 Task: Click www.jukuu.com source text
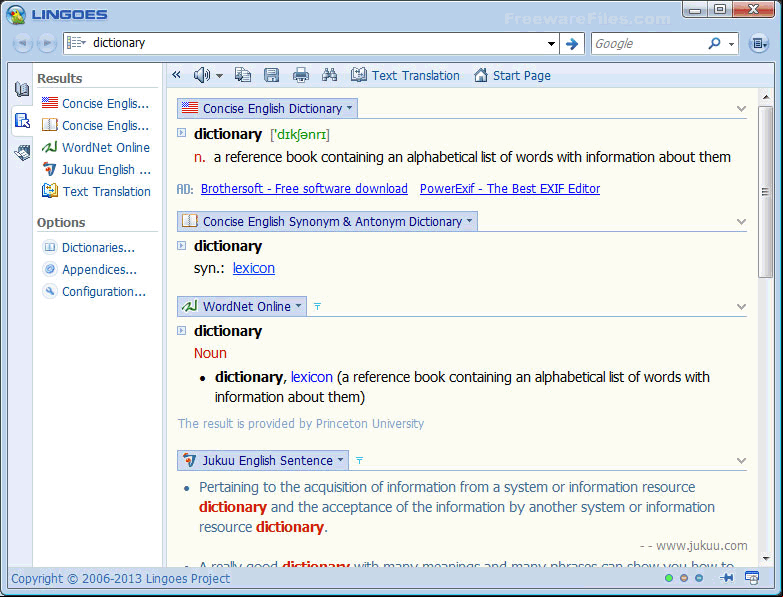(x=702, y=546)
